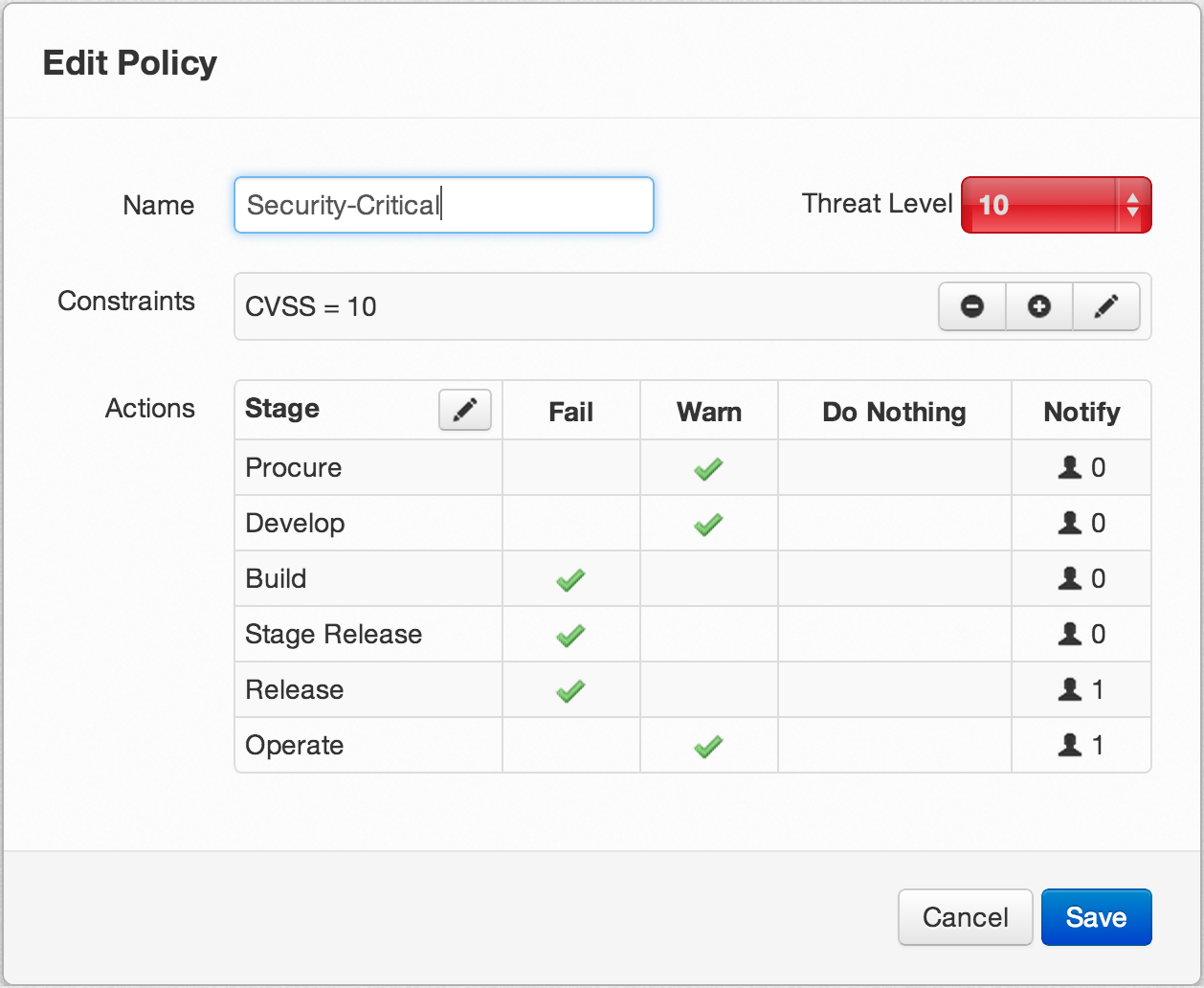Cancel editing the policy
Screen dimensions: 1204x988
click(965, 917)
